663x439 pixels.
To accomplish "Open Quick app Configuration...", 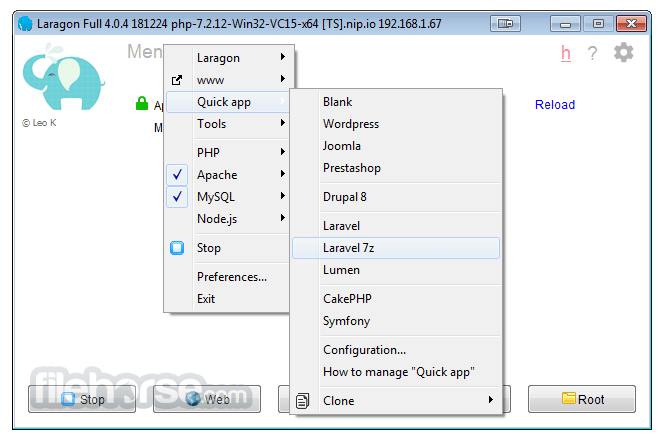I will pos(396,350).
